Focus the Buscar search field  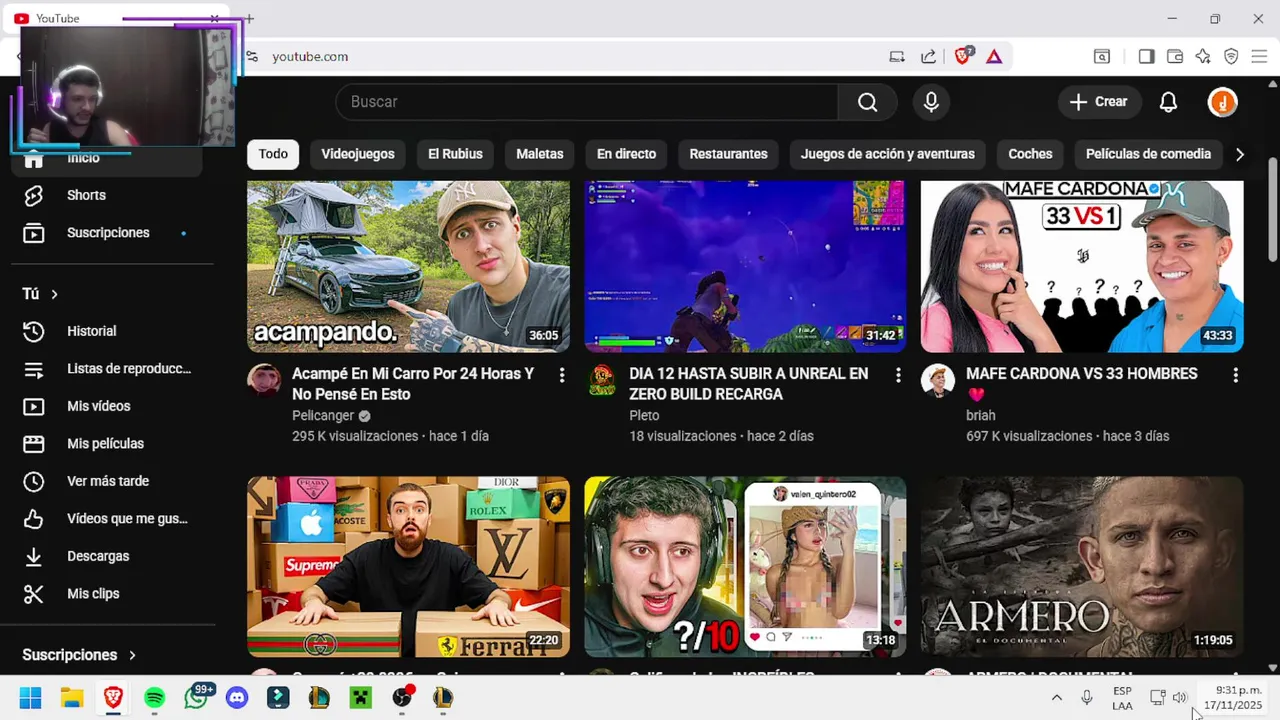click(587, 102)
